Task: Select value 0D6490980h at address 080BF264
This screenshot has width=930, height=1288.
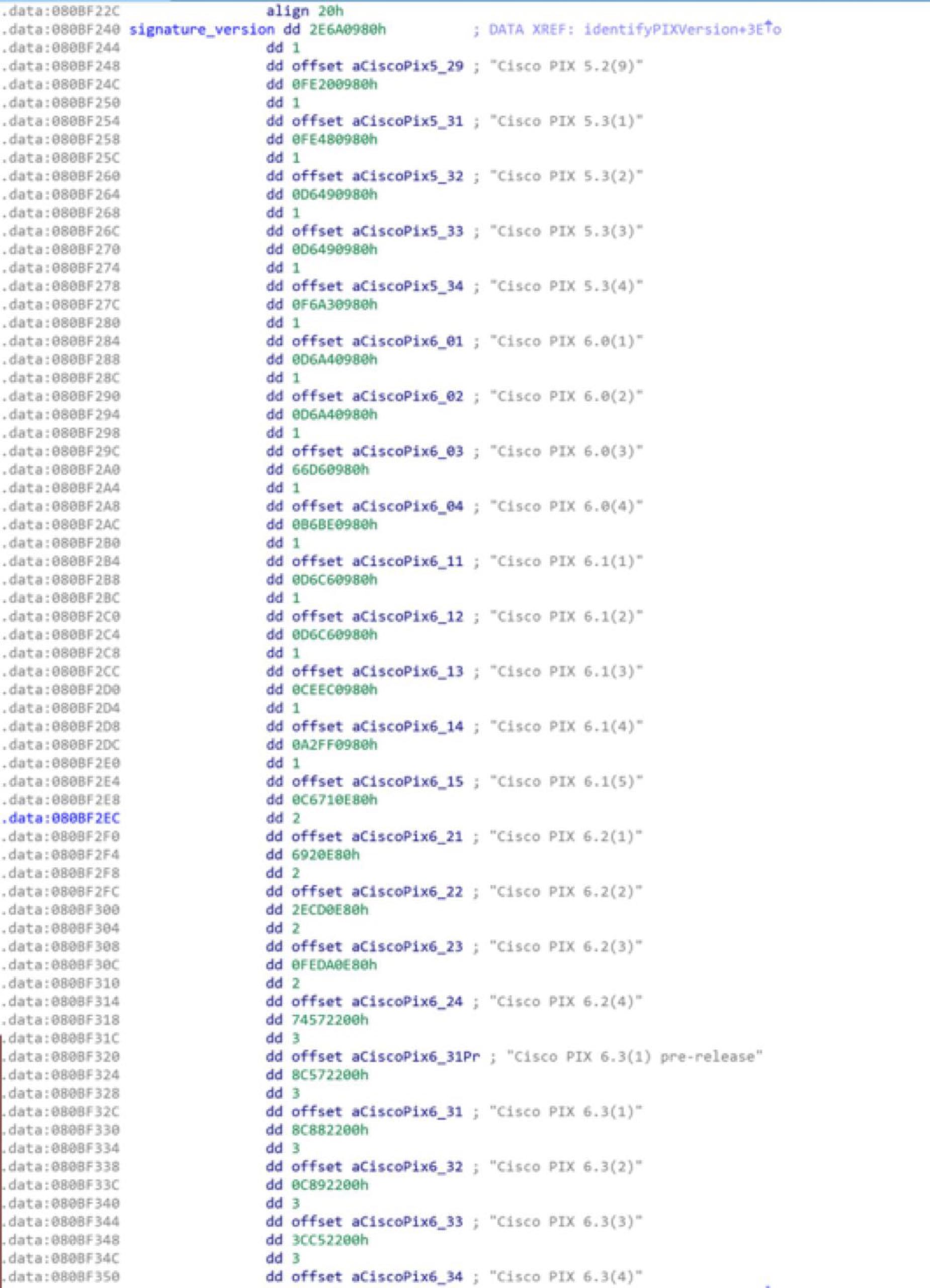Action: click(x=334, y=194)
